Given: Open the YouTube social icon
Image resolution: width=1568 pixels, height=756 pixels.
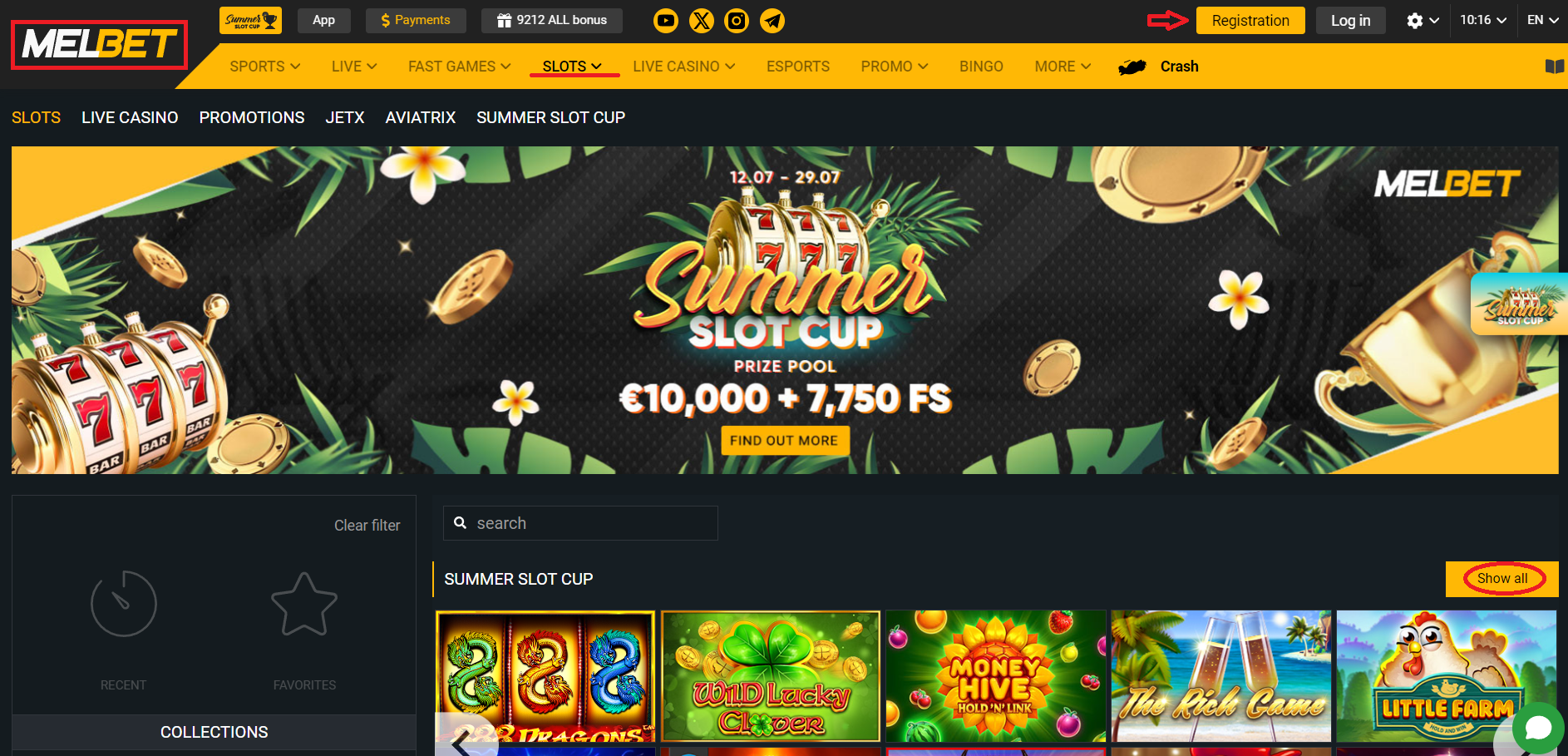Looking at the screenshot, I should (666, 21).
